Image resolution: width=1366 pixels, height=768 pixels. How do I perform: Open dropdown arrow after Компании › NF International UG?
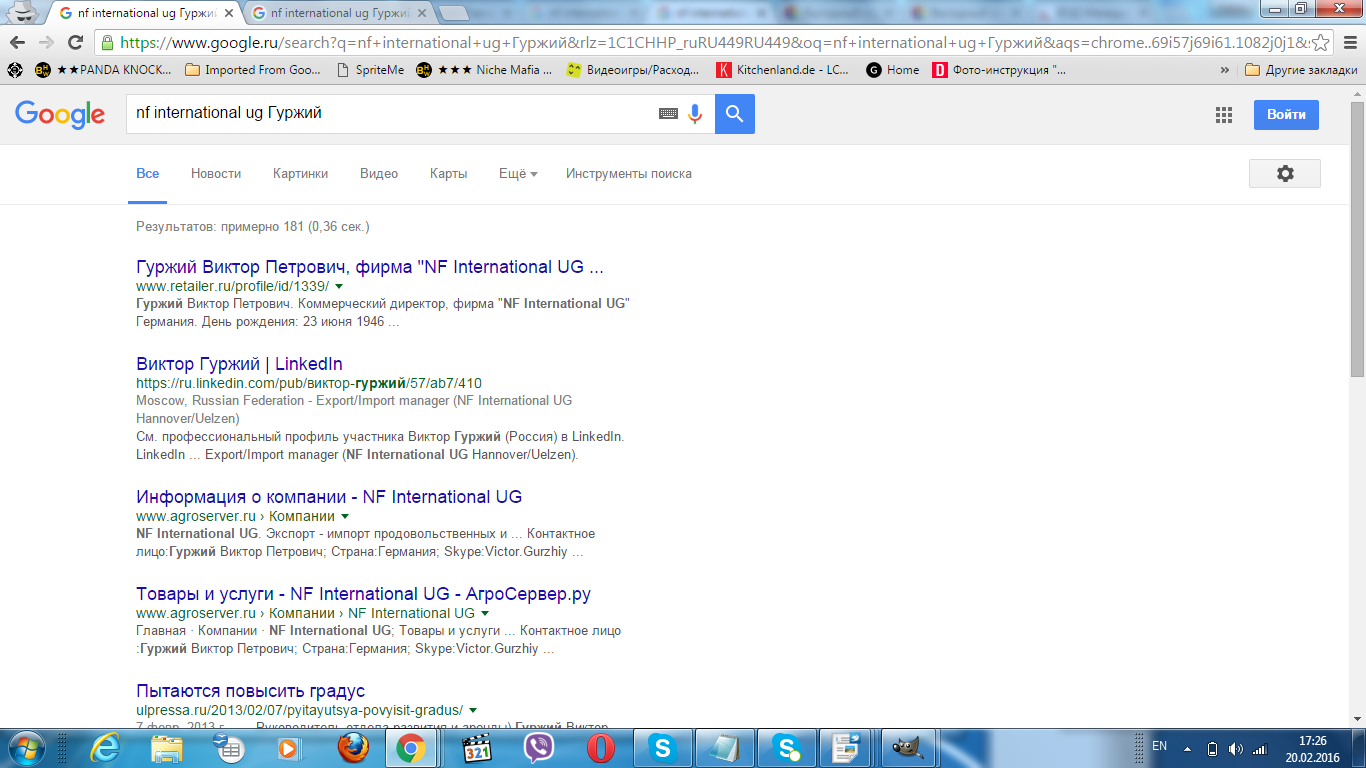(485, 613)
